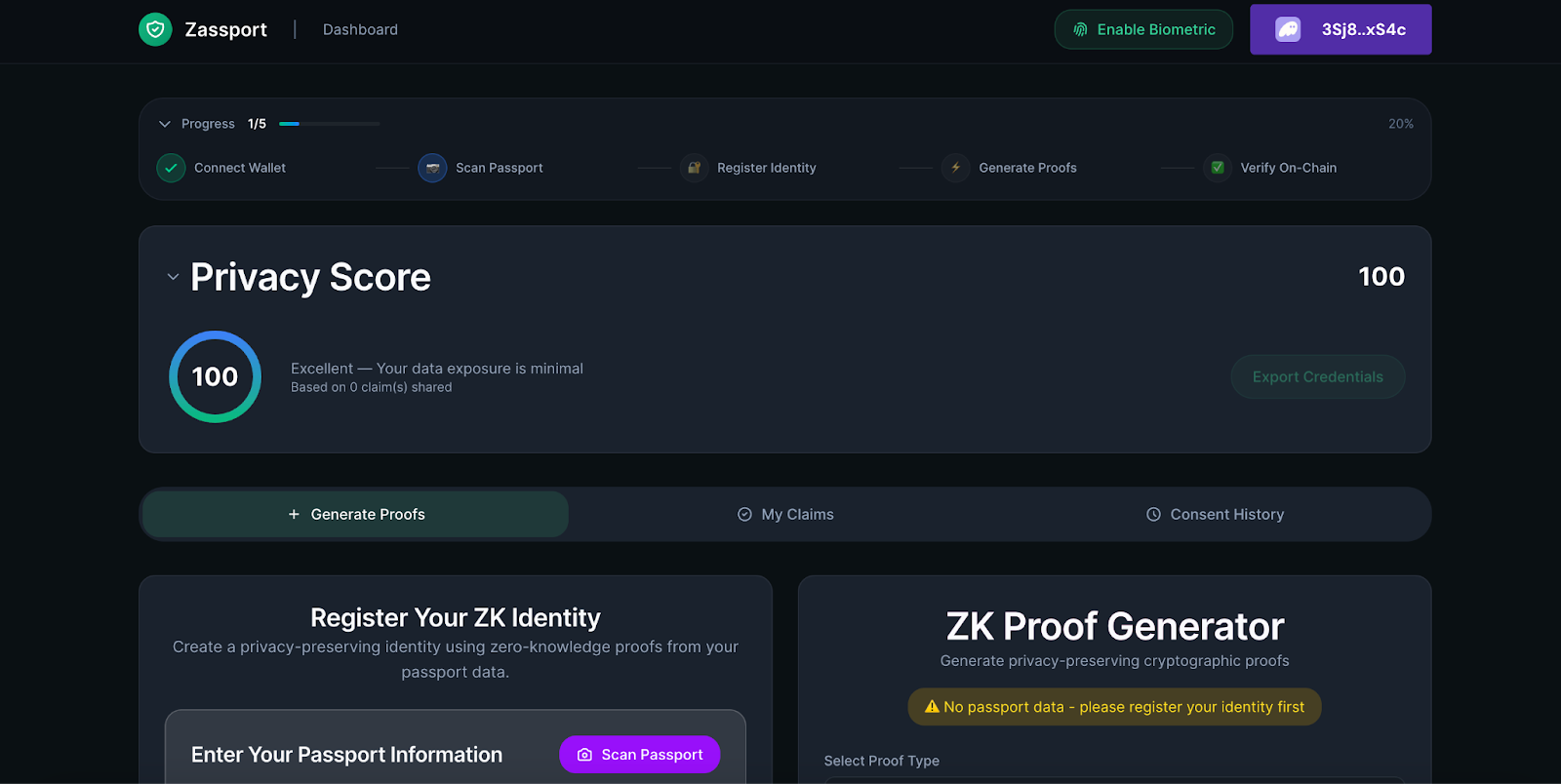The height and width of the screenshot is (784, 1561).
Task: Switch to the My Claims tab
Action: coord(785,514)
